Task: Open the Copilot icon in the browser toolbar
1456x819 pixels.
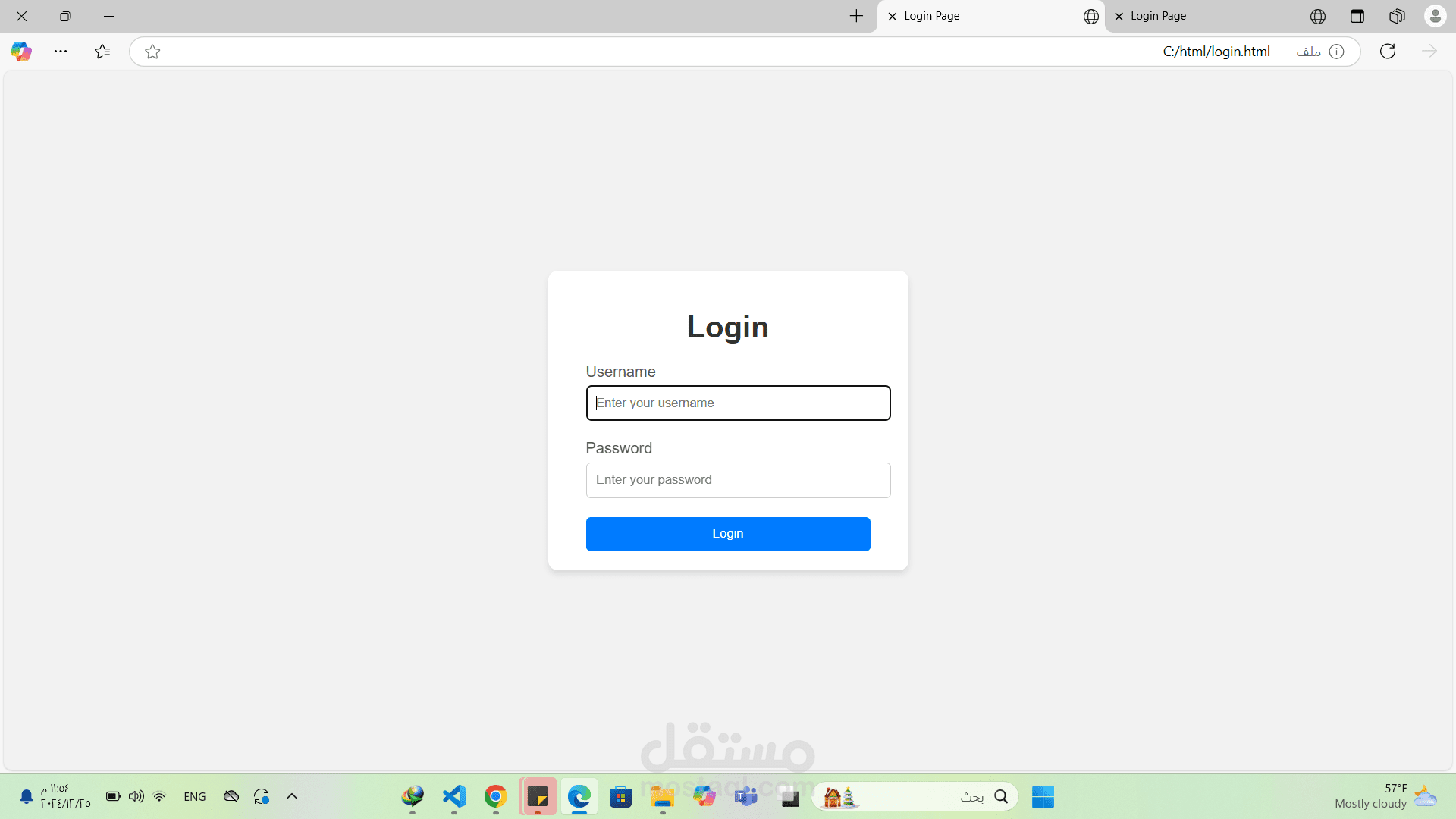Action: click(x=21, y=52)
